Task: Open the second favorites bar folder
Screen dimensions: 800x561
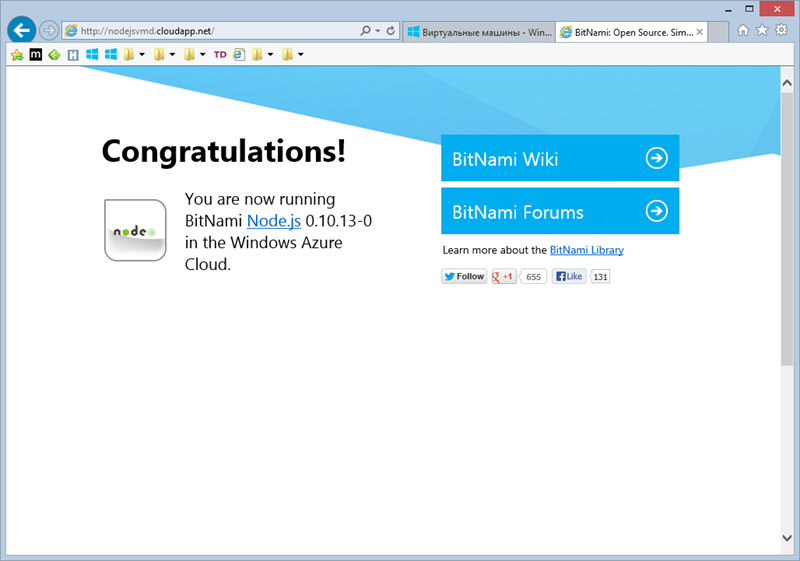Action: [159, 54]
